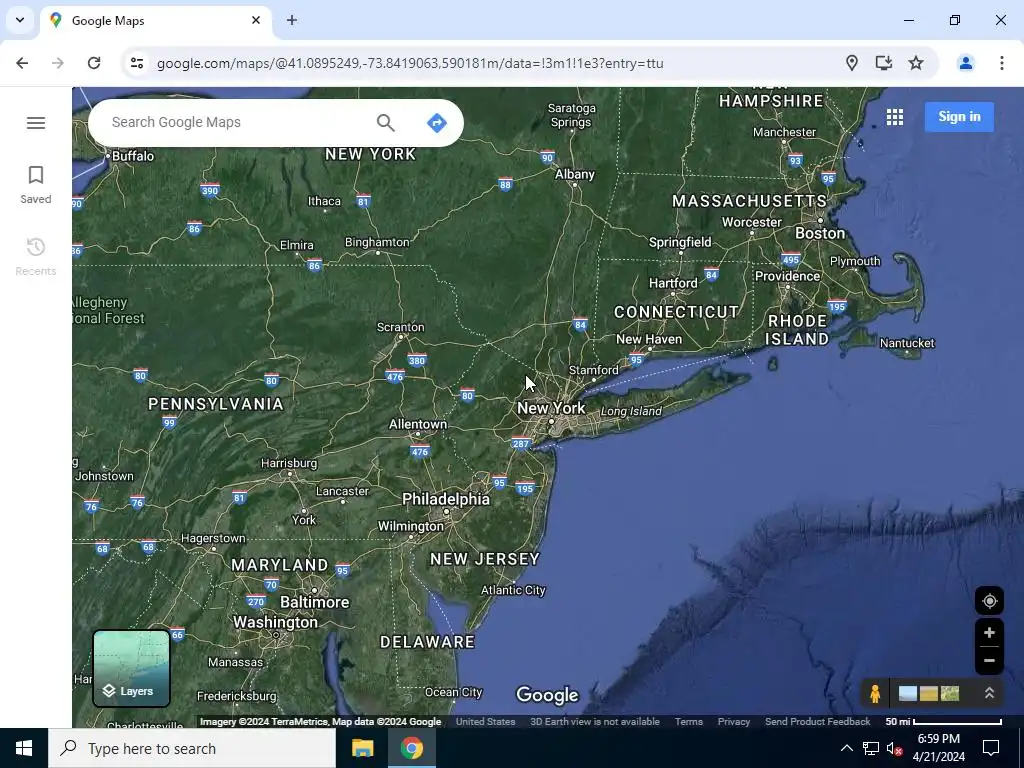Open the Street View pegman

[875, 693]
